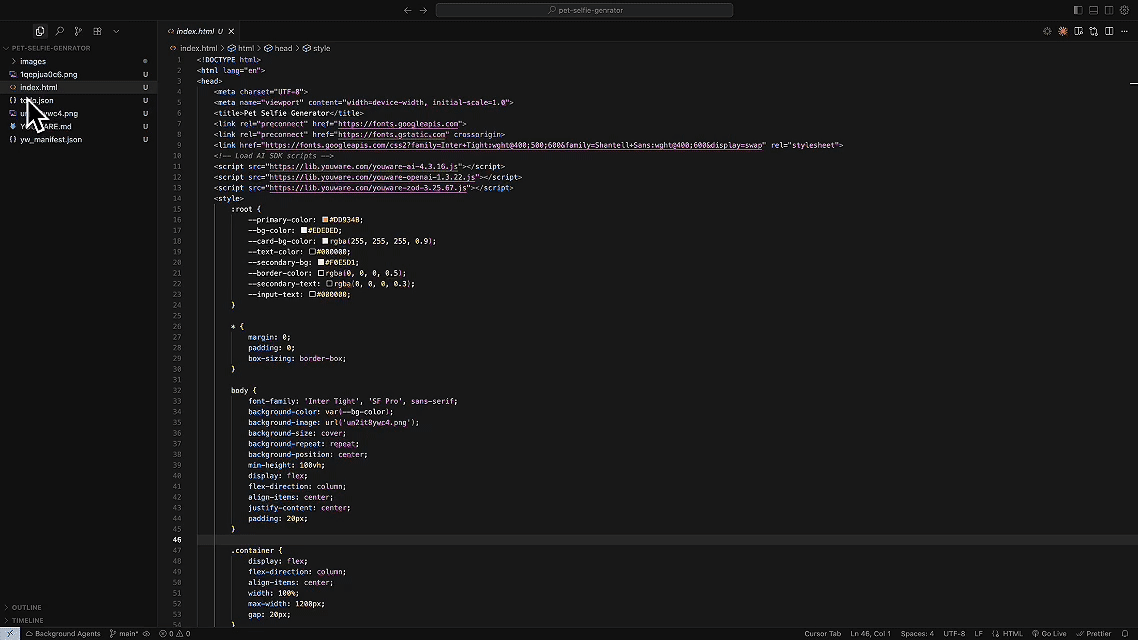
Task: Expand the images folder
Action: point(33,61)
